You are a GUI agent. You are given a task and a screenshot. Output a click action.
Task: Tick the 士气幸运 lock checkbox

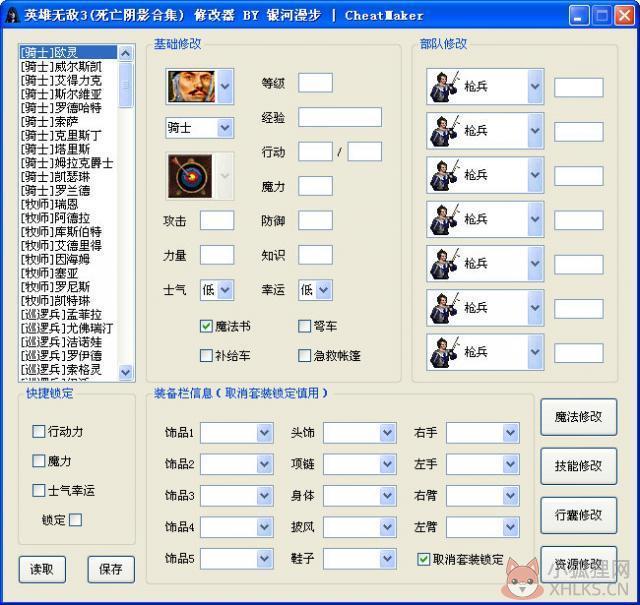pos(38,490)
